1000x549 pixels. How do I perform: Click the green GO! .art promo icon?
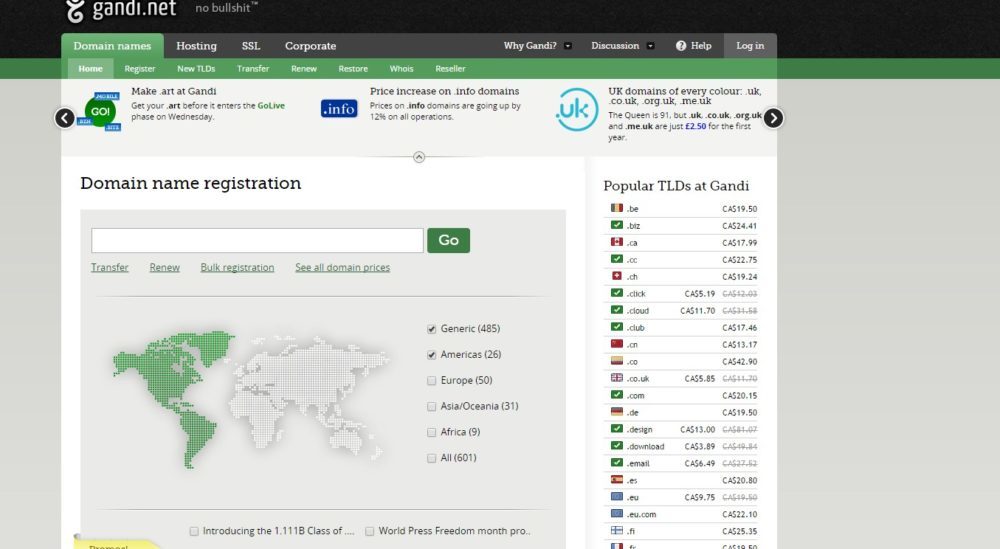101,110
